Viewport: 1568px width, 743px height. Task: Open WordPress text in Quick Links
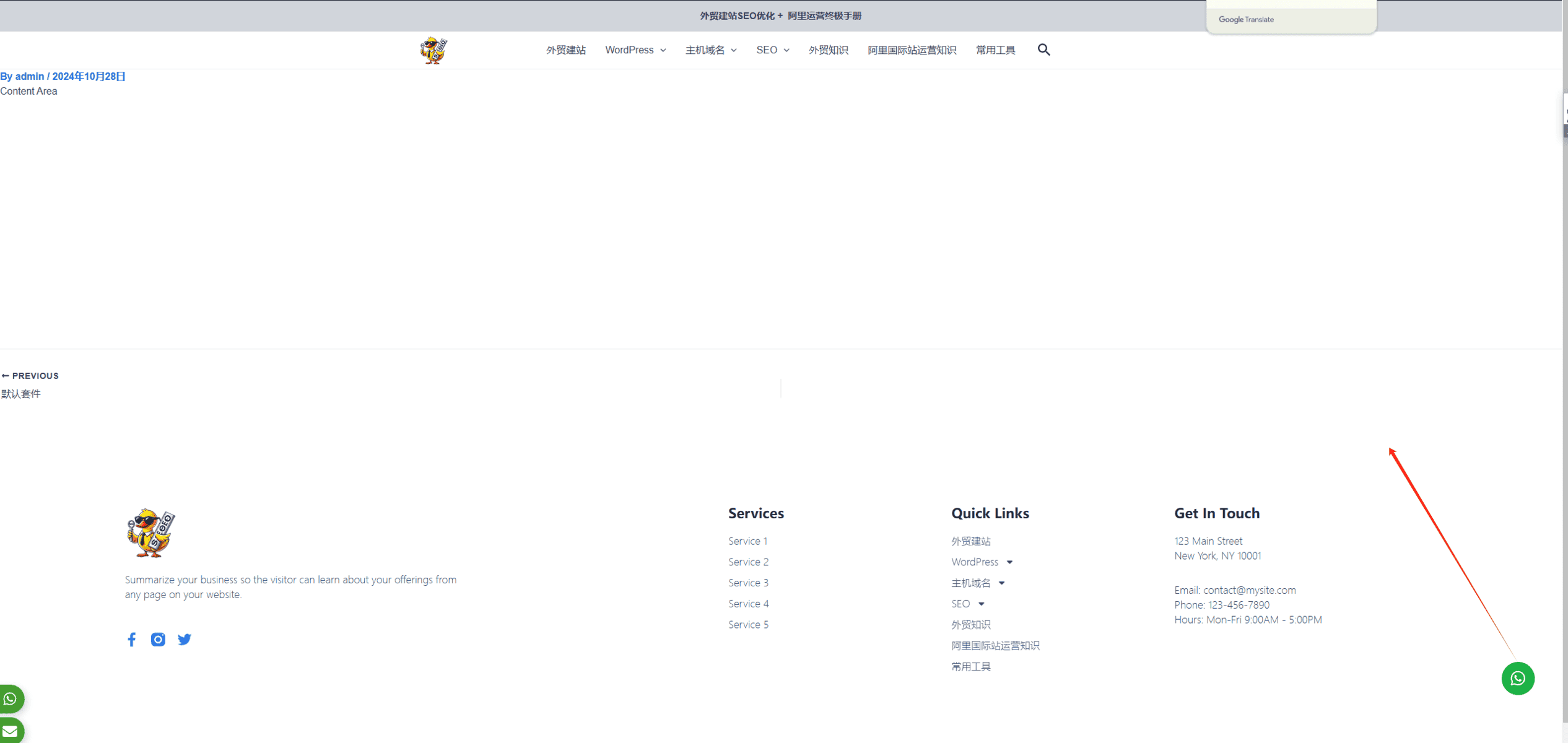click(x=975, y=562)
